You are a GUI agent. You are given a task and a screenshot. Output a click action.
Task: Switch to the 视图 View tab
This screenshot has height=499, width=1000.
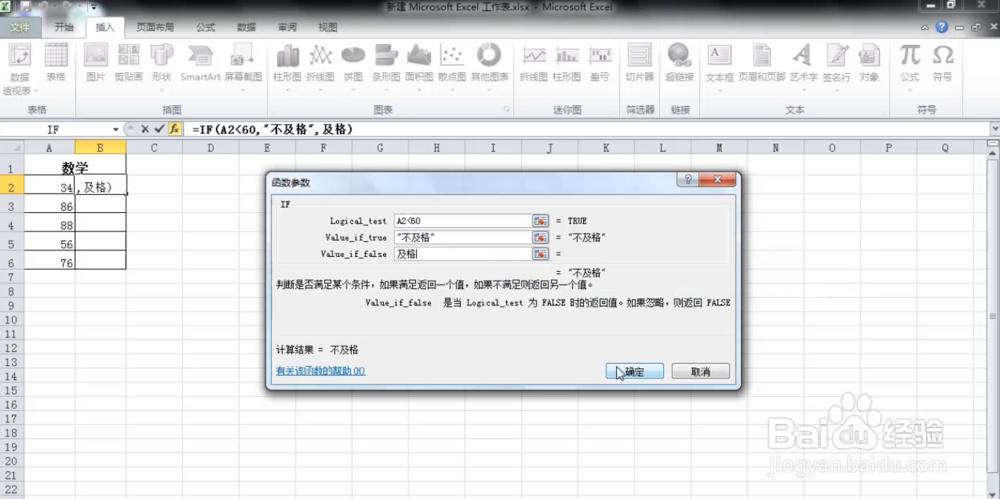click(x=328, y=27)
